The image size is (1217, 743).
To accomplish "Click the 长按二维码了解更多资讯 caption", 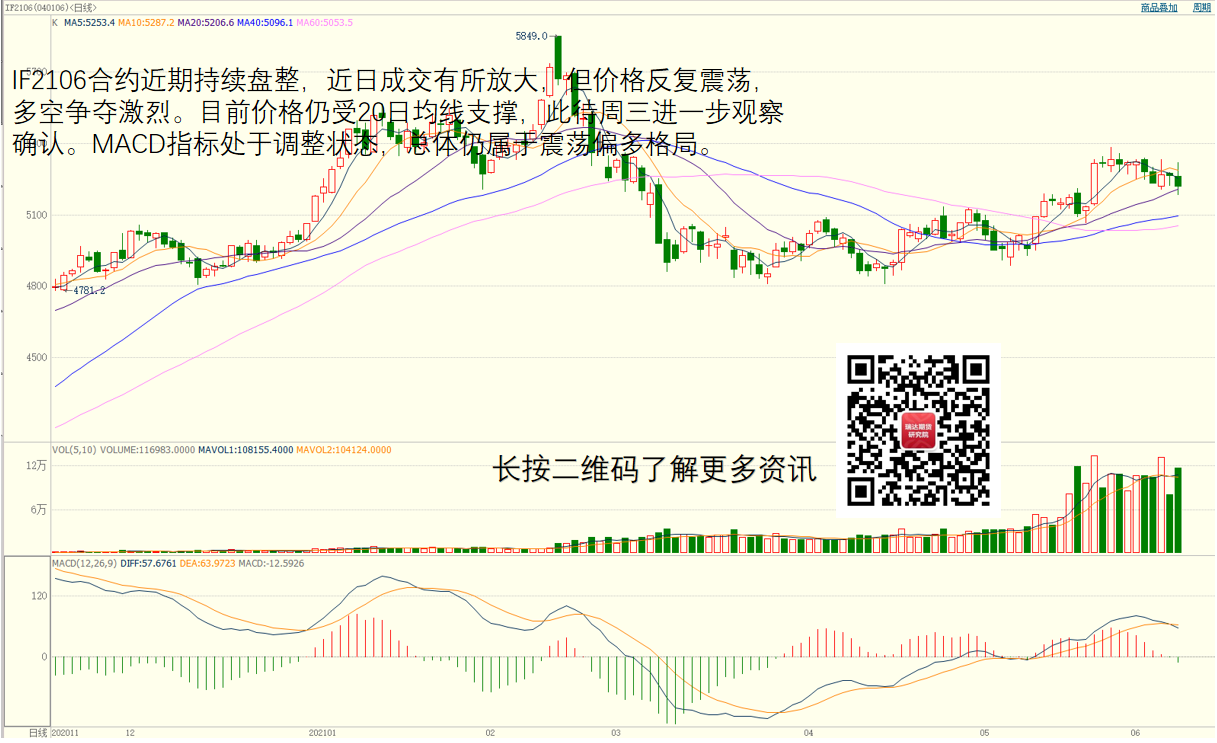I will pyautogui.click(x=655, y=470).
